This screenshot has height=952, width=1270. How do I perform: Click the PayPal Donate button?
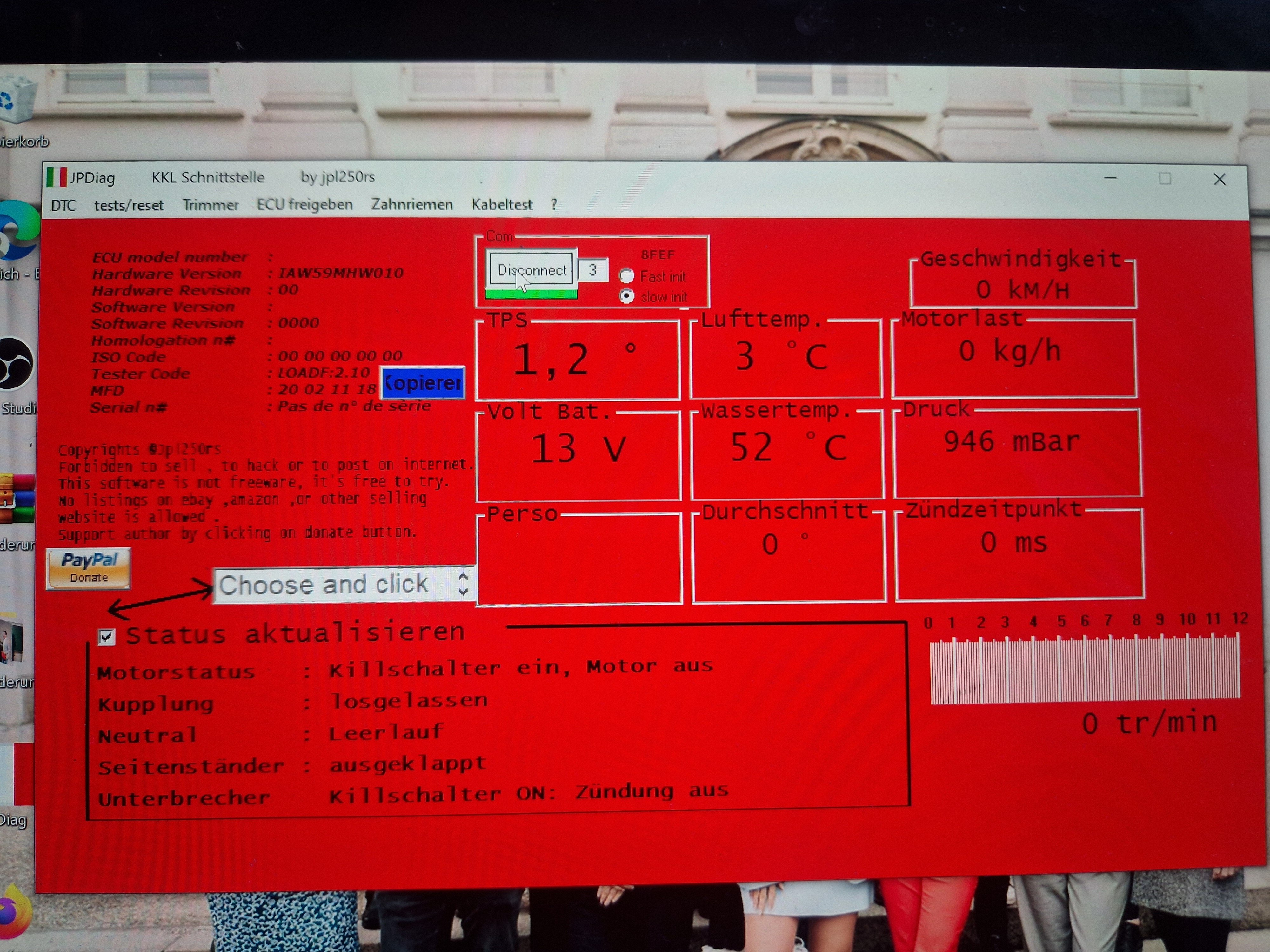click(88, 568)
